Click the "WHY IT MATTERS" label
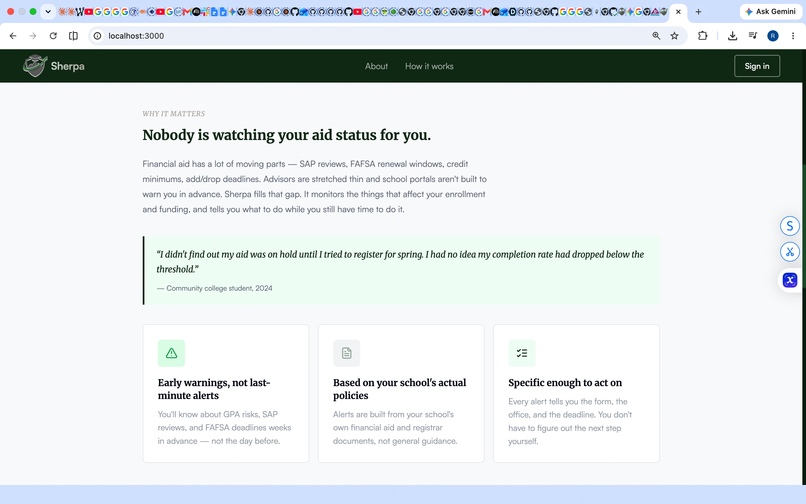Screen dimensions: 806x504 point(174,114)
